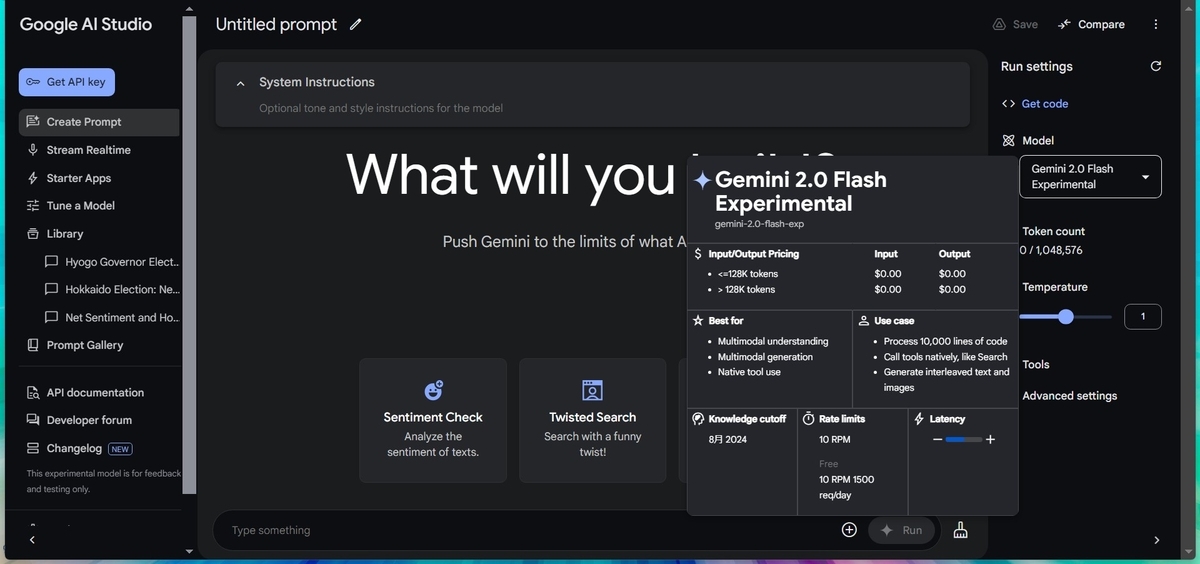Click the microphone icon beside Stream Realtime

click(x=33, y=150)
